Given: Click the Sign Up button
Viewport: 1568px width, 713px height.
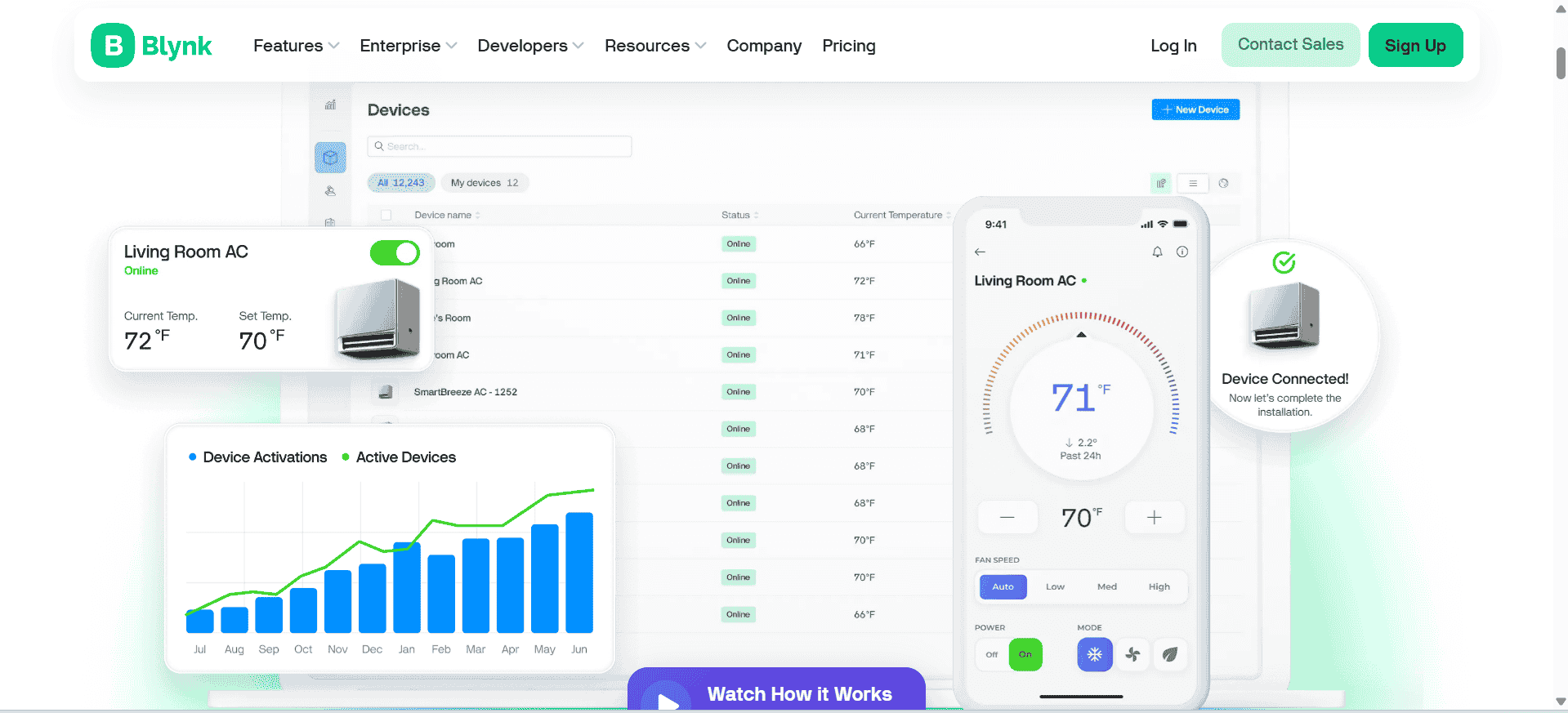Looking at the screenshot, I should tap(1415, 45).
